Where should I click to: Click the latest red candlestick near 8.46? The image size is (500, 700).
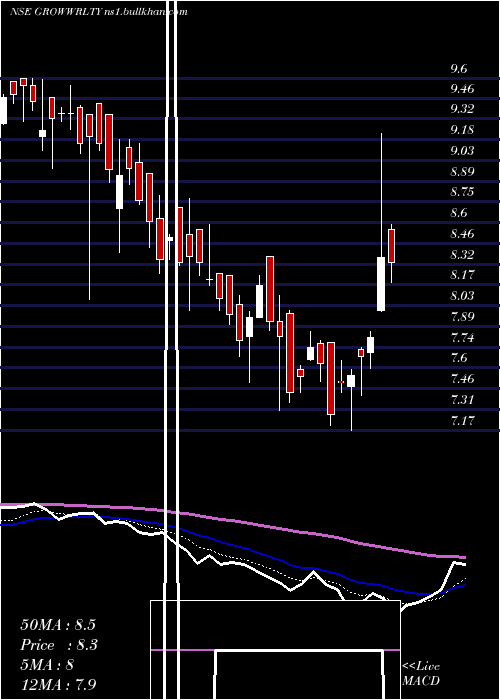[392, 246]
